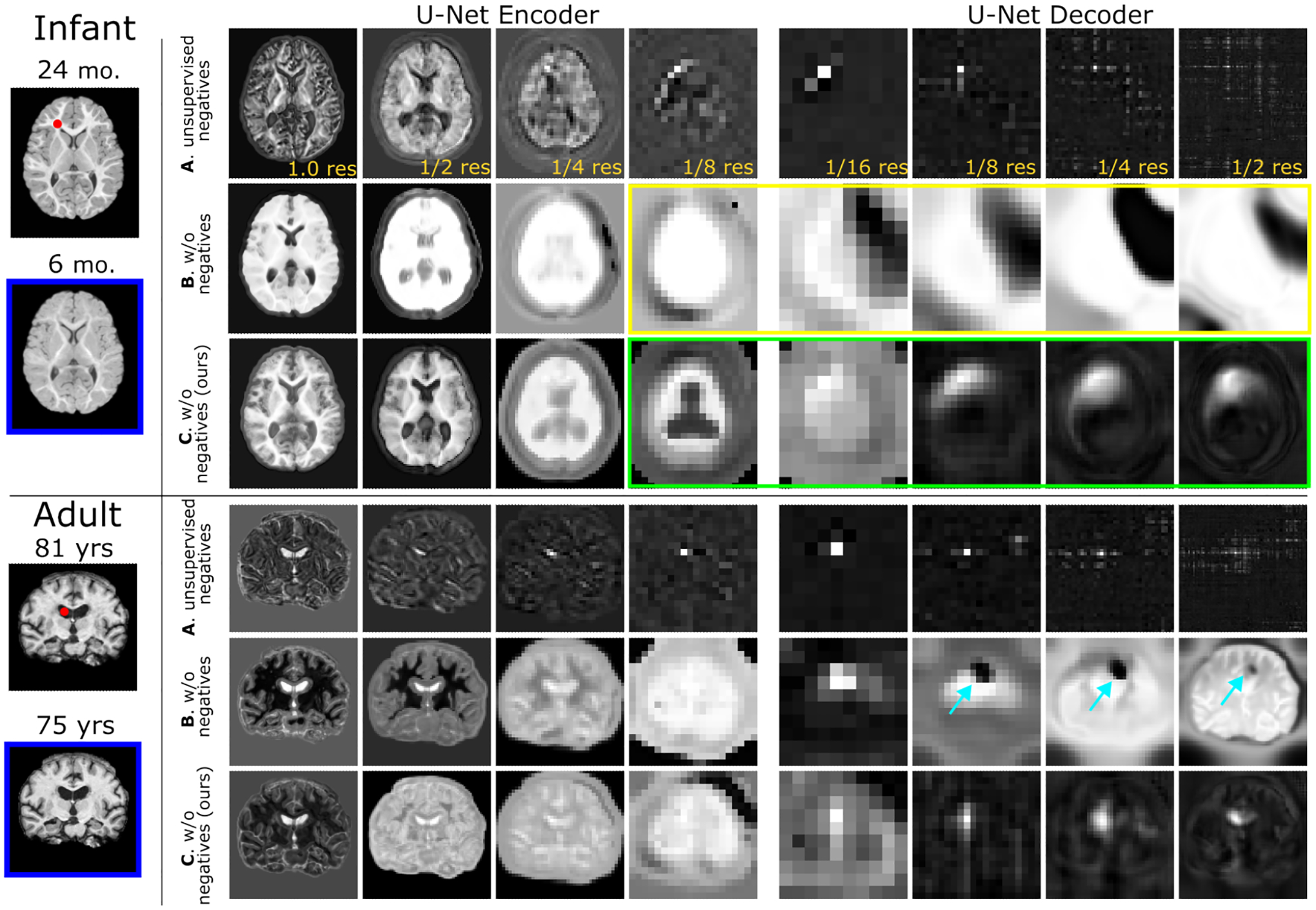
Task: Open adult row C encoder 1/4 res map
Action: 560,835
